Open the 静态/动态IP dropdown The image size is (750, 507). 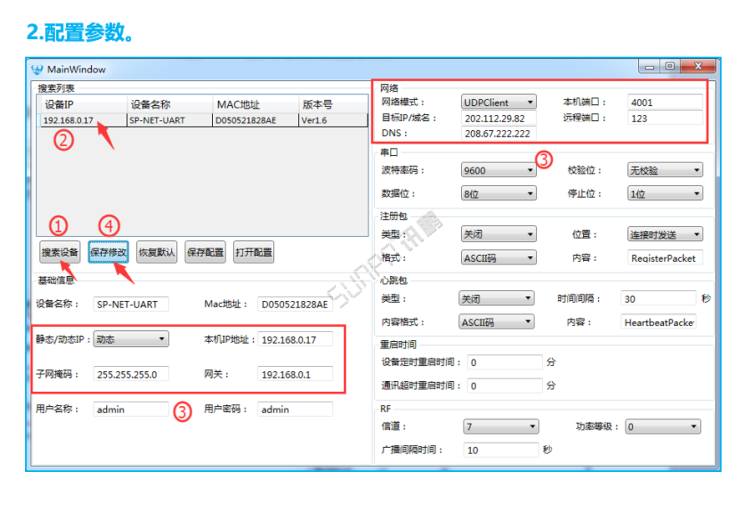(x=131, y=339)
